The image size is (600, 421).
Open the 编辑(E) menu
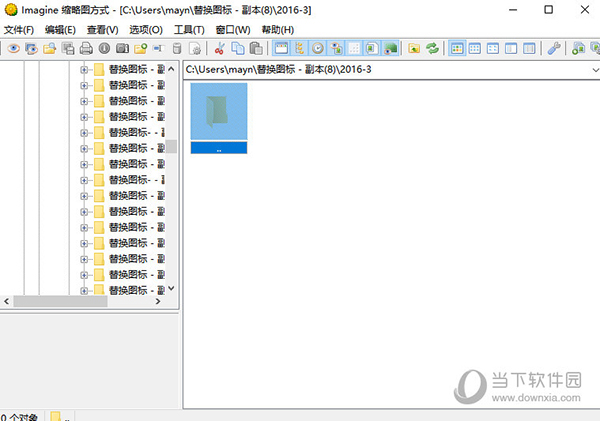(60, 30)
